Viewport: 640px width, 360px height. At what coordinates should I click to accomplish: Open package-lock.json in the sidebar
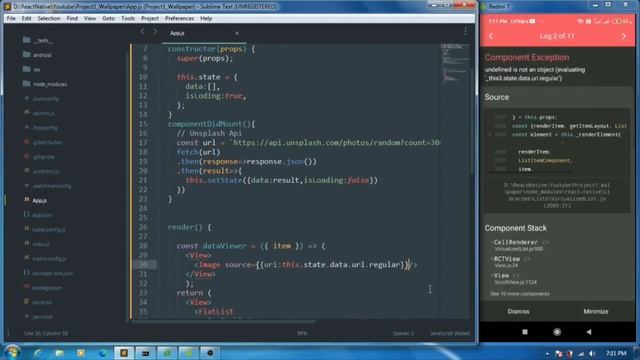[x=52, y=273]
